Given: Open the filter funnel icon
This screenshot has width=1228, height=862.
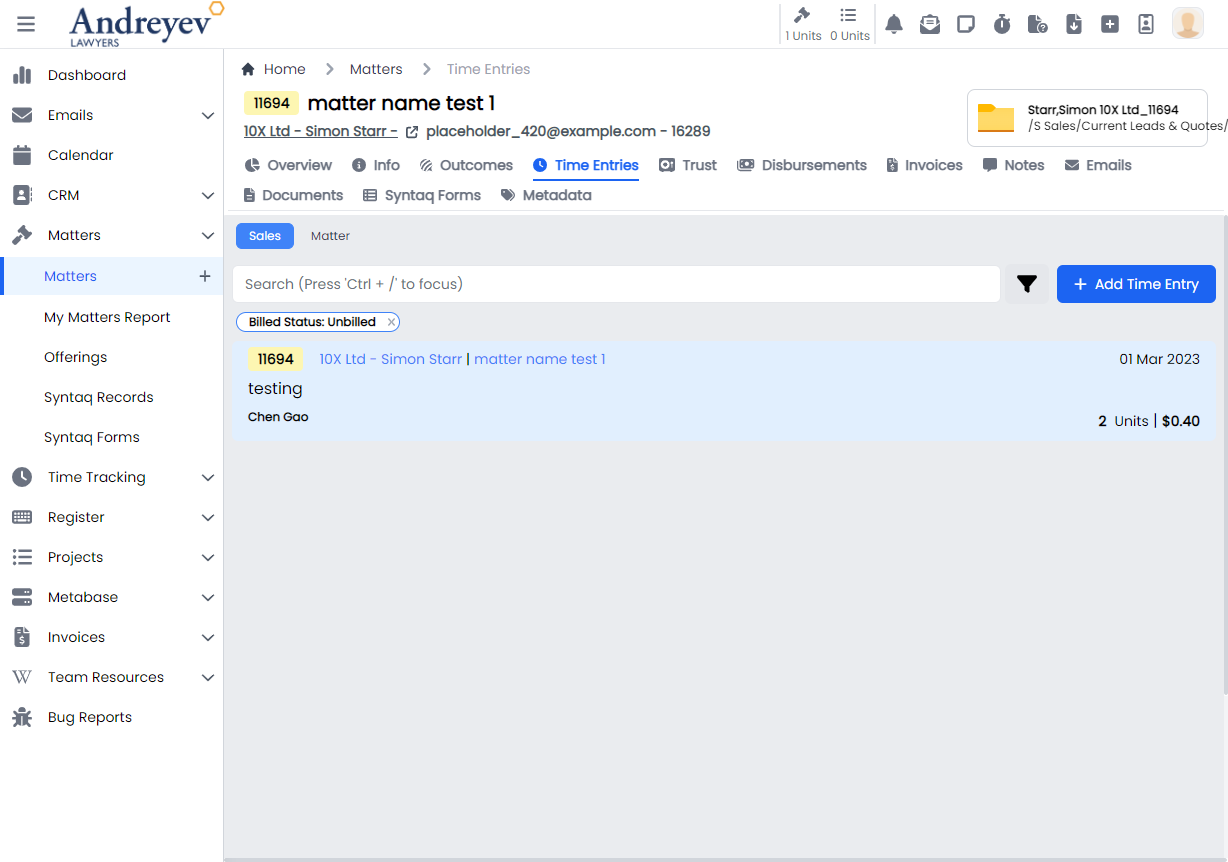Looking at the screenshot, I should tap(1027, 284).
